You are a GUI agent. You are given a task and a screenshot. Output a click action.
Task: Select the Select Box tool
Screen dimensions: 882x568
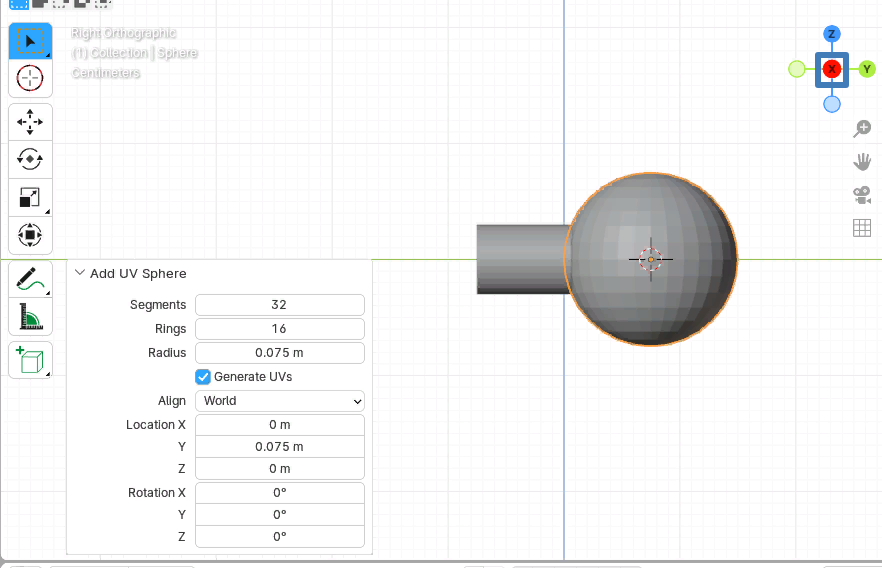pyautogui.click(x=30, y=41)
